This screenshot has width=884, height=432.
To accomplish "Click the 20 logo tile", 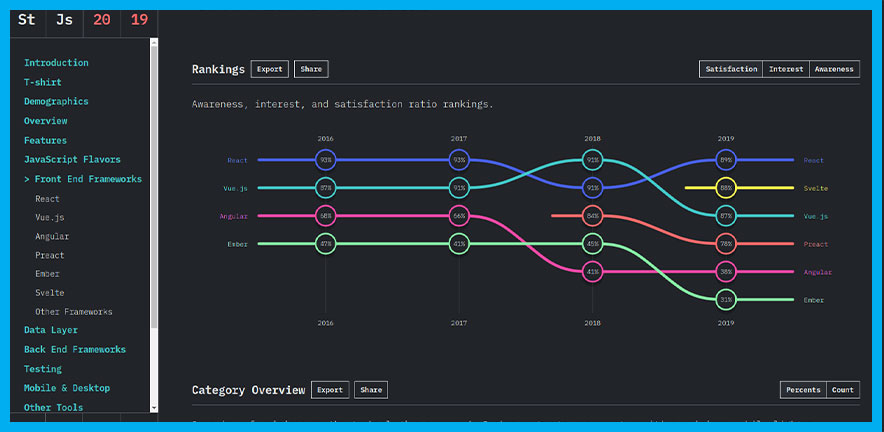I will (102, 20).
